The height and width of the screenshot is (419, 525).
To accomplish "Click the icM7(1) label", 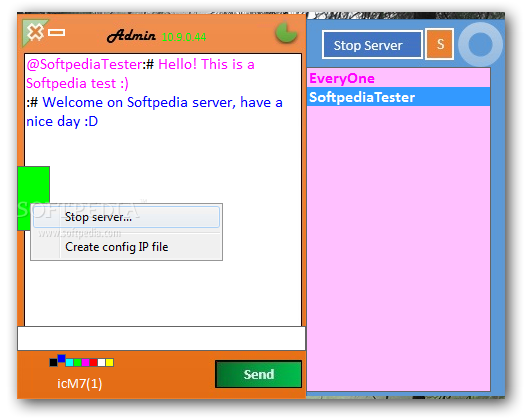I will [80, 383].
